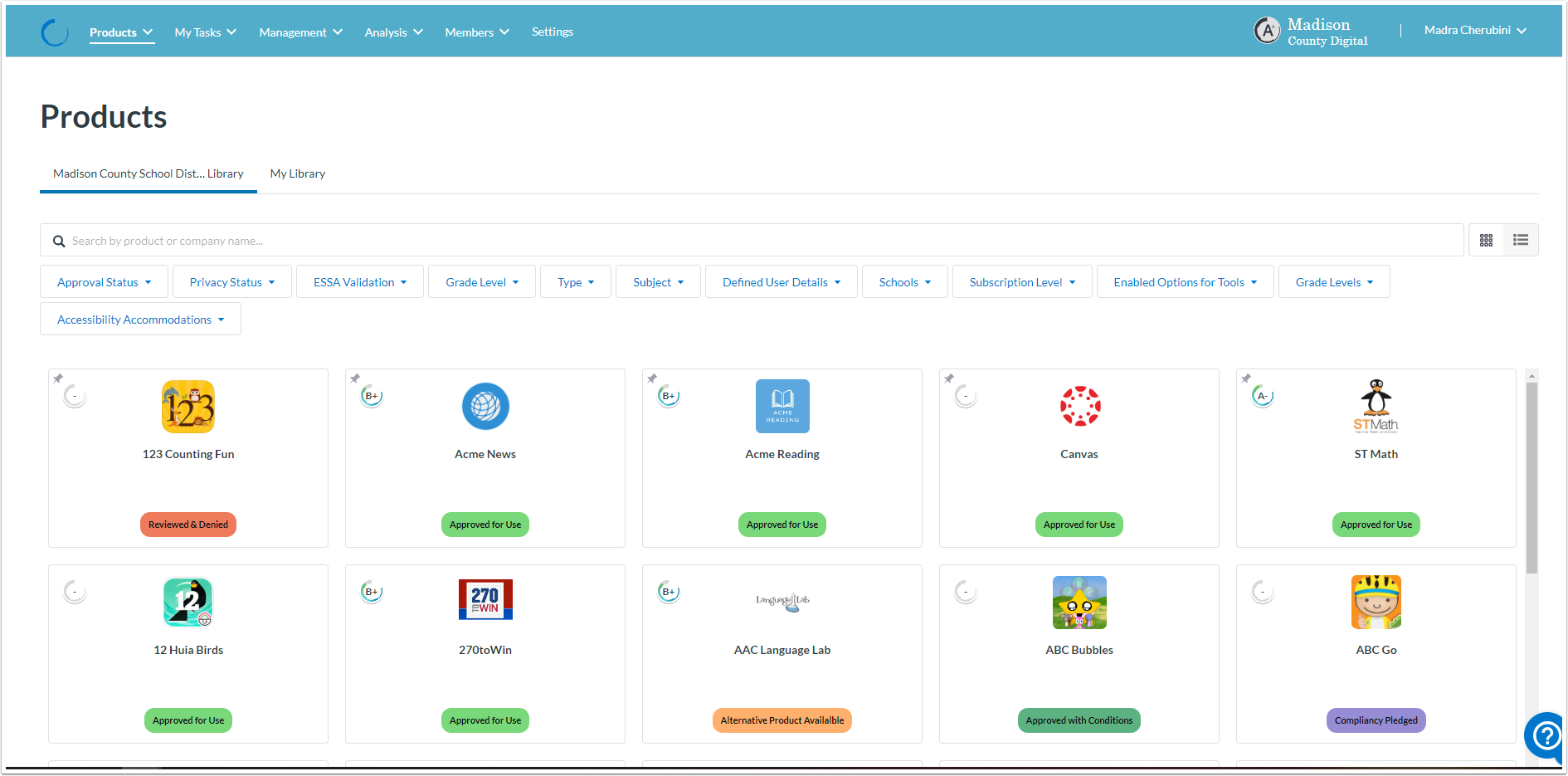This screenshot has width=1568, height=776.
Task: Click the Canvas product logo
Action: coord(1079,407)
